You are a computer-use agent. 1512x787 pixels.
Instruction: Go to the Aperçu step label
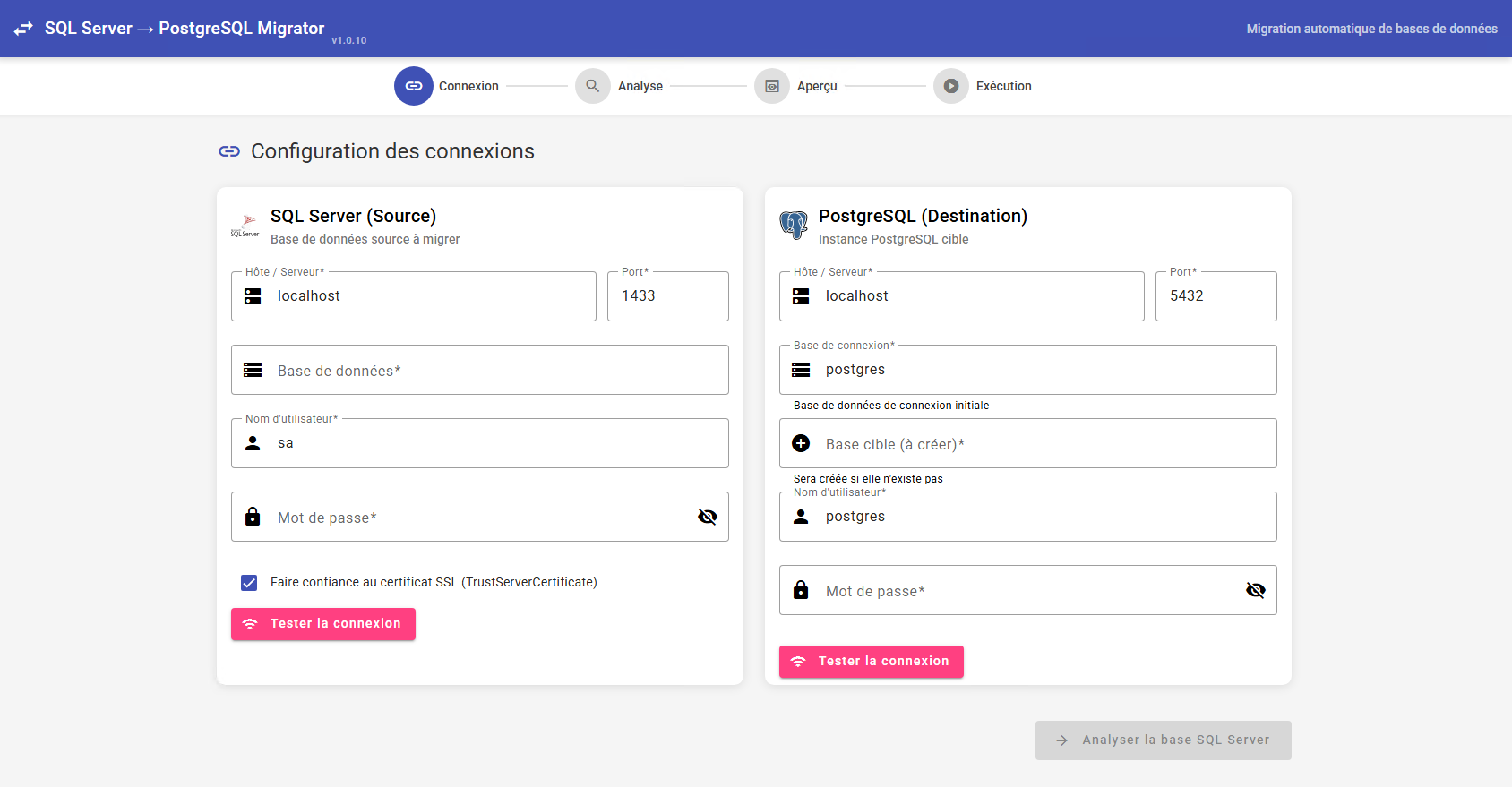click(817, 86)
